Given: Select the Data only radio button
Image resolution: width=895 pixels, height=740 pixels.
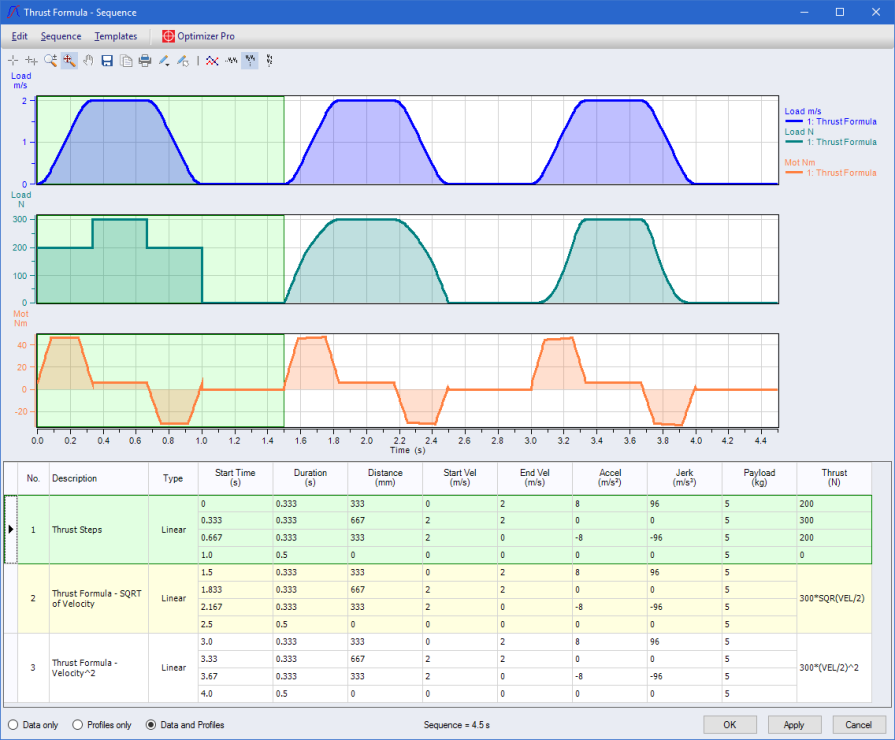Looking at the screenshot, I should 13,725.
